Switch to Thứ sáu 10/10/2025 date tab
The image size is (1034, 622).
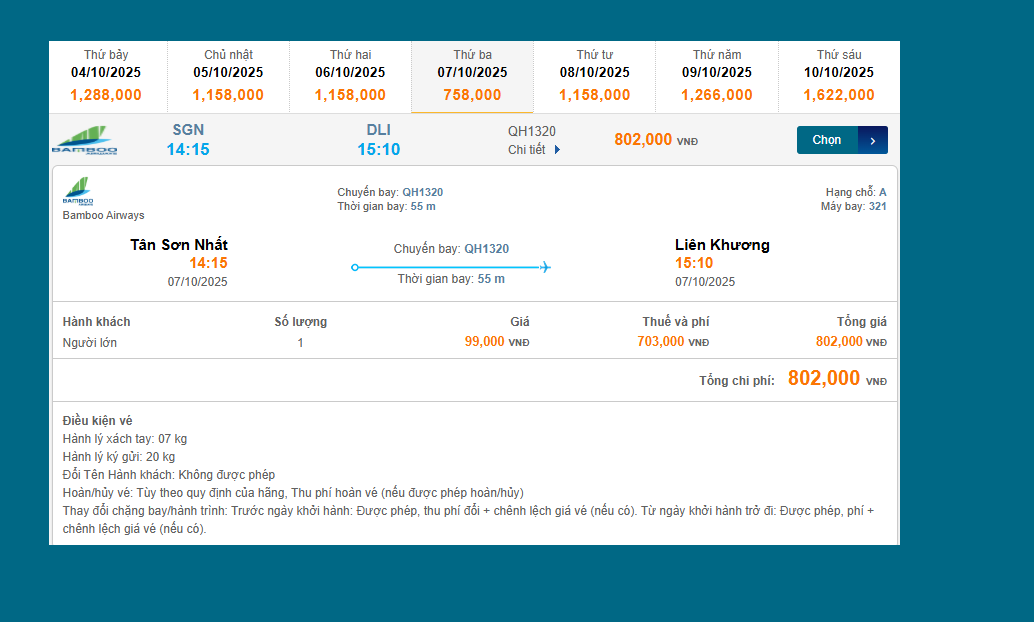point(838,76)
